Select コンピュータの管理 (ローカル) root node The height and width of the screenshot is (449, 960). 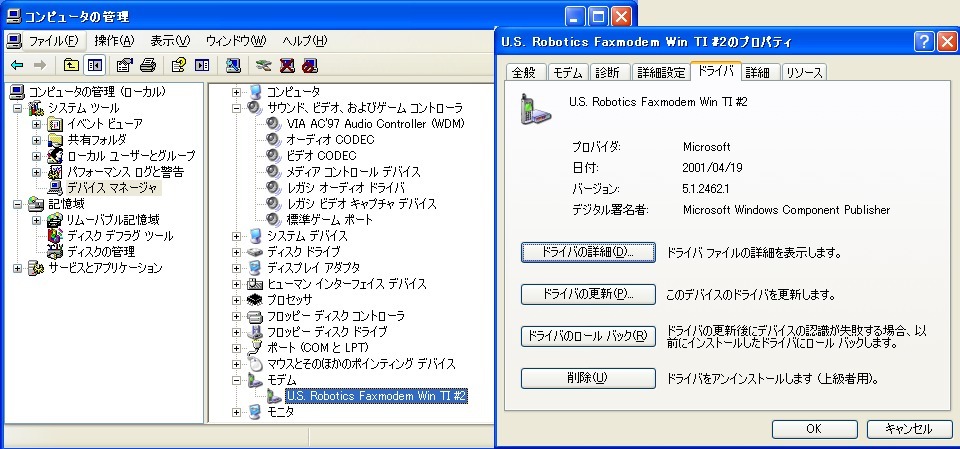pos(97,92)
